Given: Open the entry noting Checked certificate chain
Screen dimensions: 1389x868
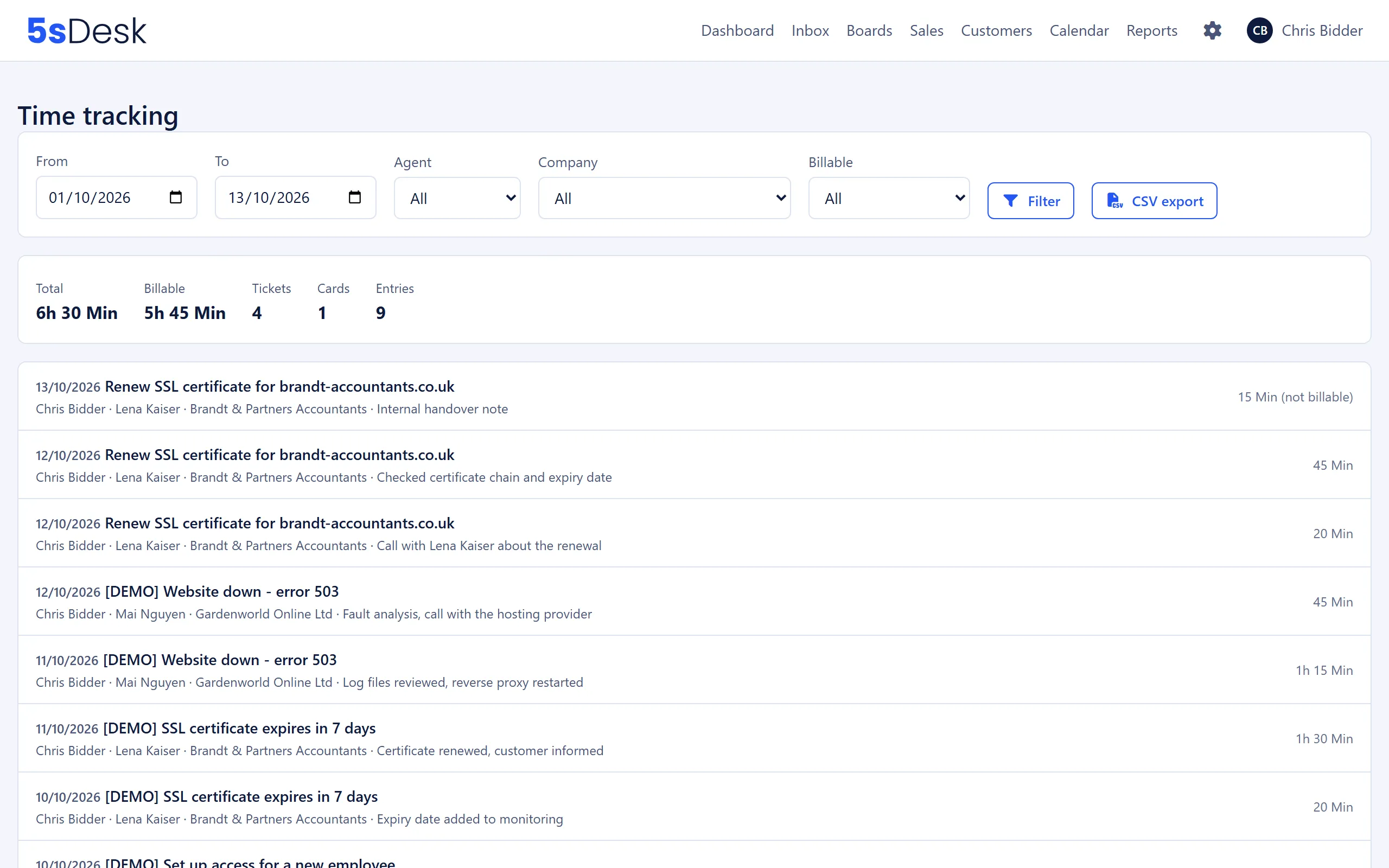Looking at the screenshot, I should click(x=694, y=465).
